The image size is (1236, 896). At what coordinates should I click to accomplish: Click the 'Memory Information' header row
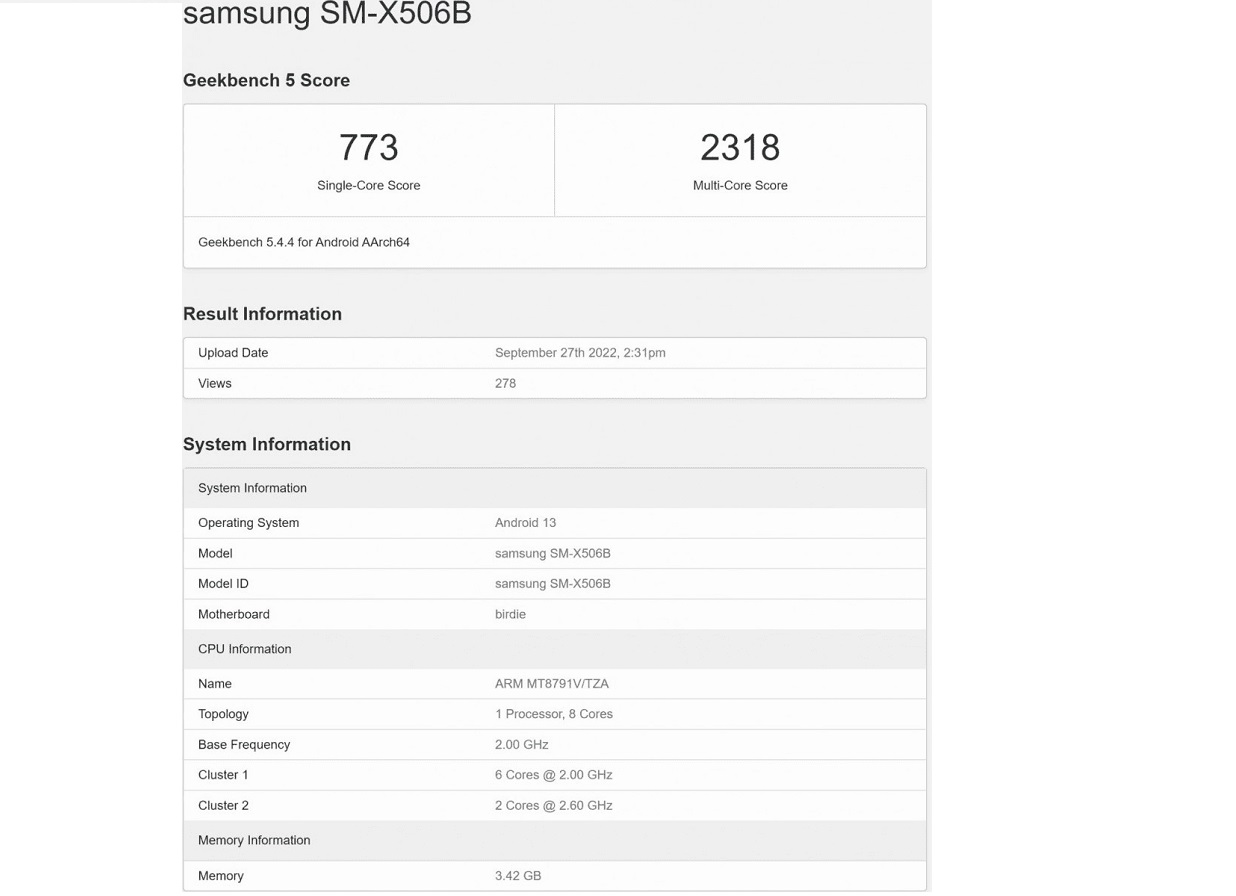(555, 840)
